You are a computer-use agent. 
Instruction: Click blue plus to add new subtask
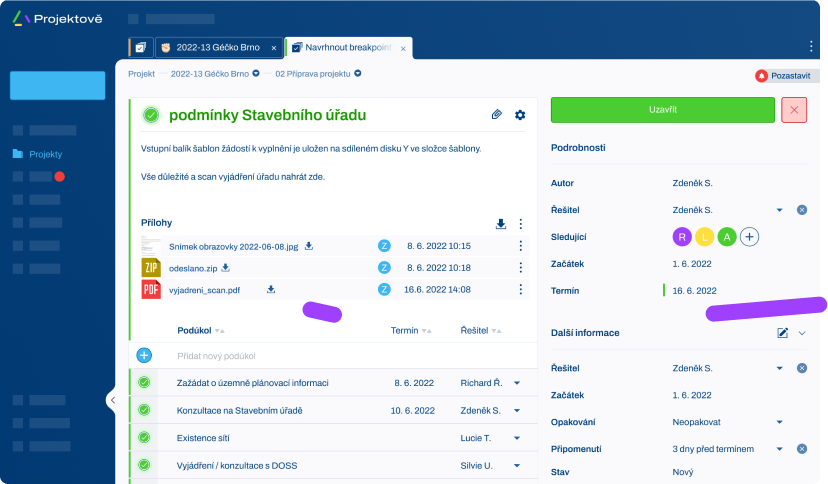(144, 355)
